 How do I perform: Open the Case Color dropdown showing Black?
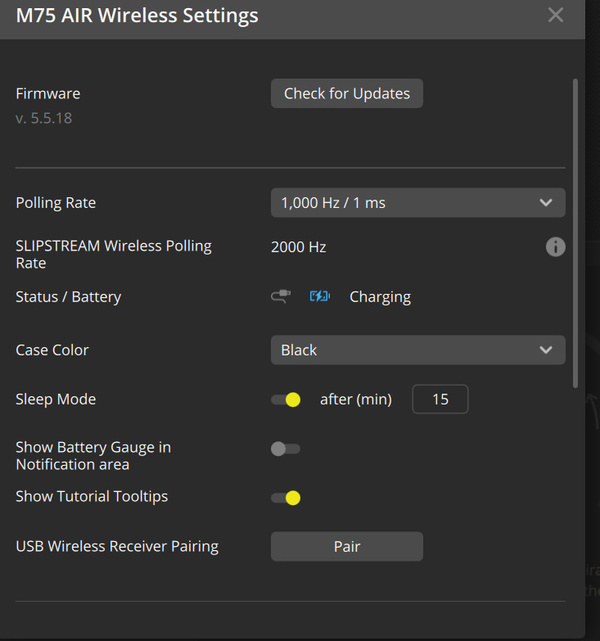(x=418, y=350)
